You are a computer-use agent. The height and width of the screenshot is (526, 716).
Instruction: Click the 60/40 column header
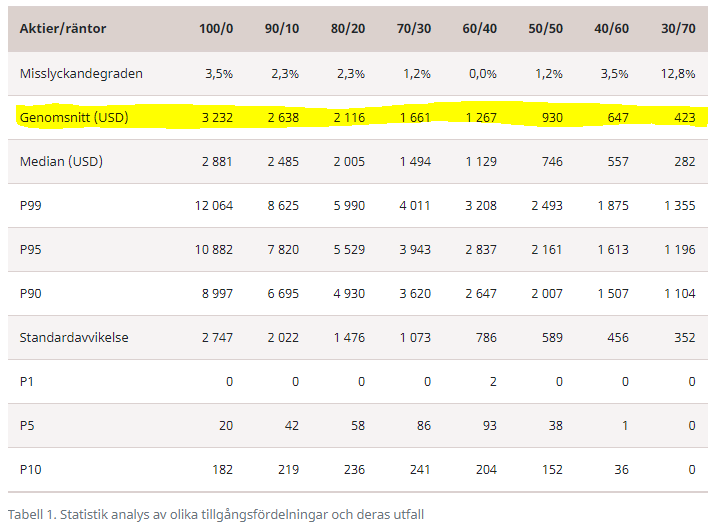[x=479, y=28]
